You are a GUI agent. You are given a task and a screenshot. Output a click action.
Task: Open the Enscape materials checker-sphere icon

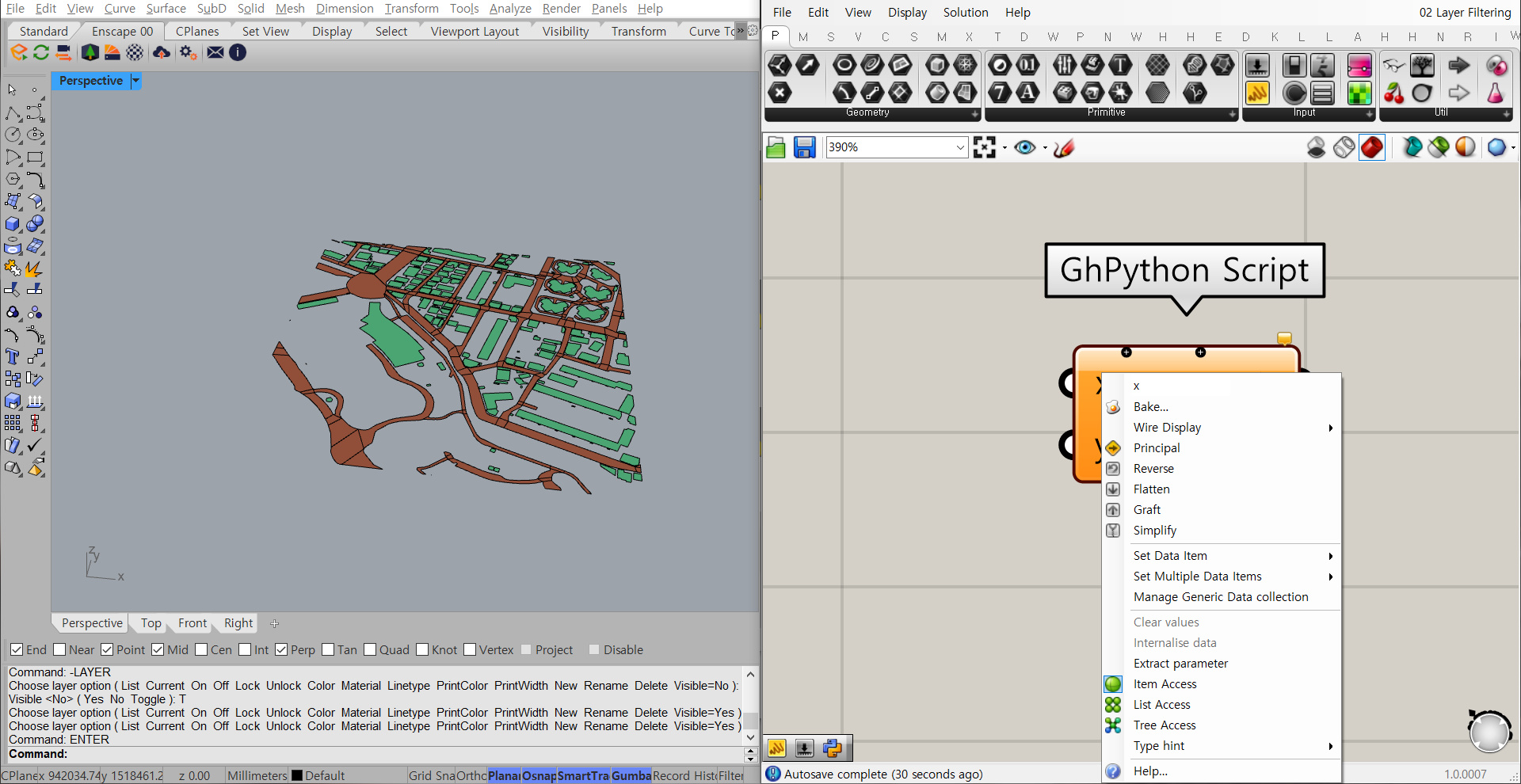point(135,52)
